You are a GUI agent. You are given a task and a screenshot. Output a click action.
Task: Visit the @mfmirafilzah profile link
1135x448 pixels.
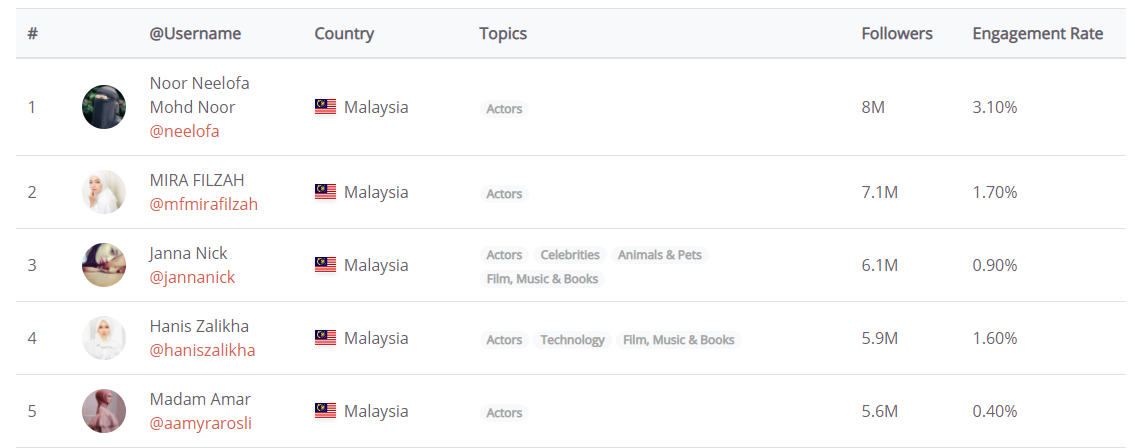[x=203, y=204]
